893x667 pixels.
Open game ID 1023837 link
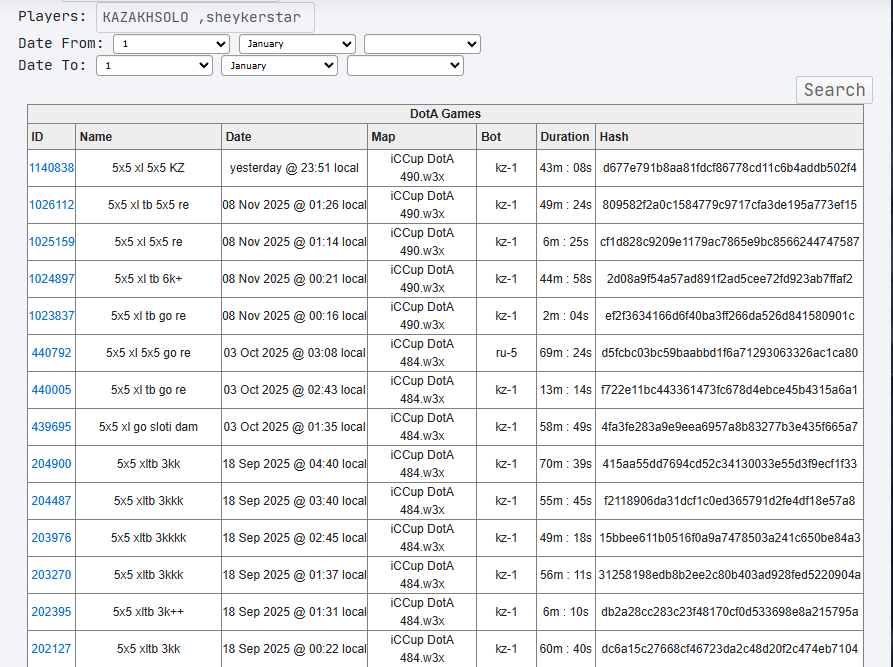coord(51,316)
